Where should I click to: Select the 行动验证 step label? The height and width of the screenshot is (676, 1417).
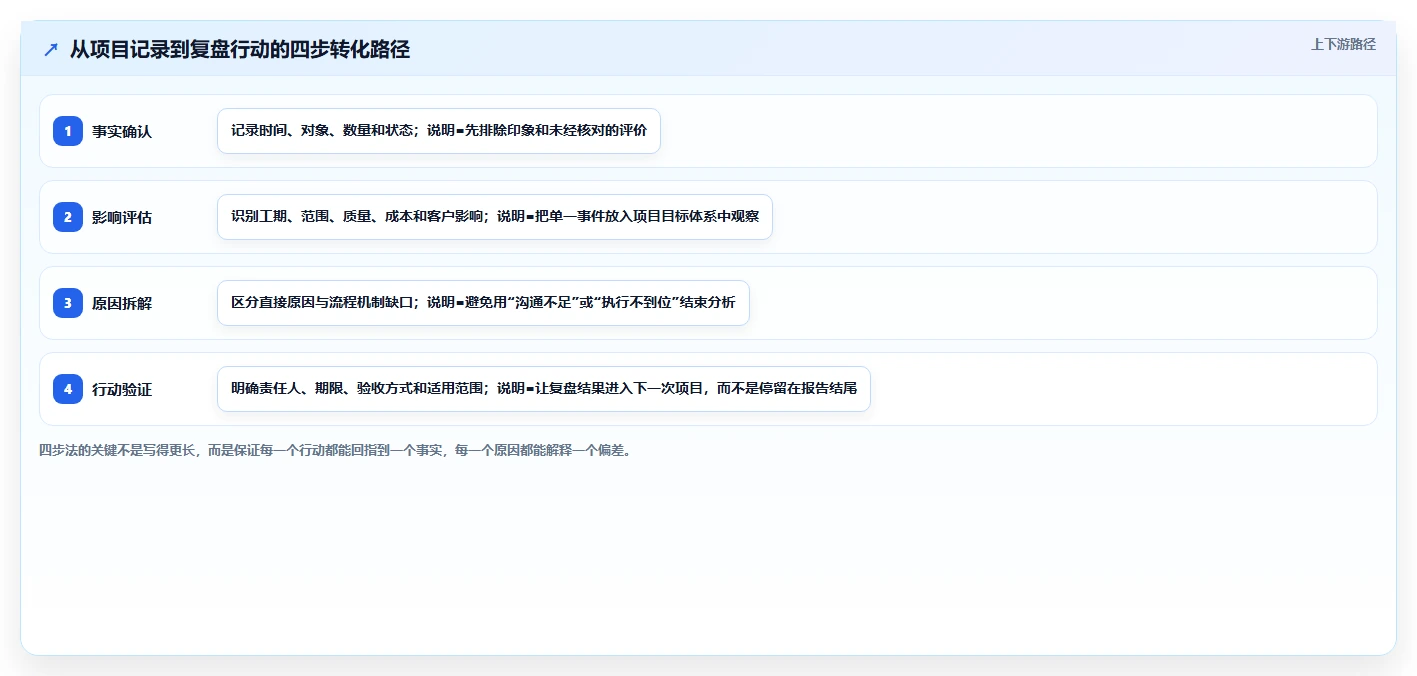coord(122,389)
